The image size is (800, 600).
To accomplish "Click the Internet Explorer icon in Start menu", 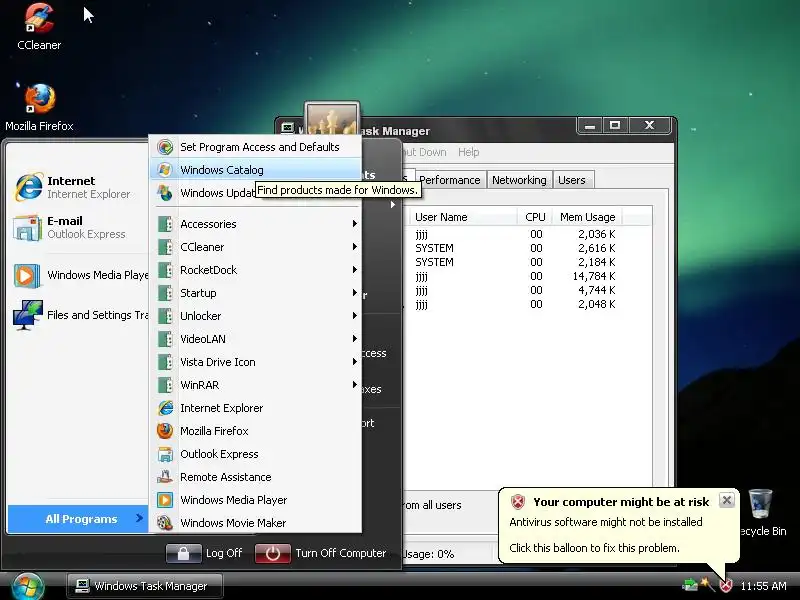I will point(28,187).
